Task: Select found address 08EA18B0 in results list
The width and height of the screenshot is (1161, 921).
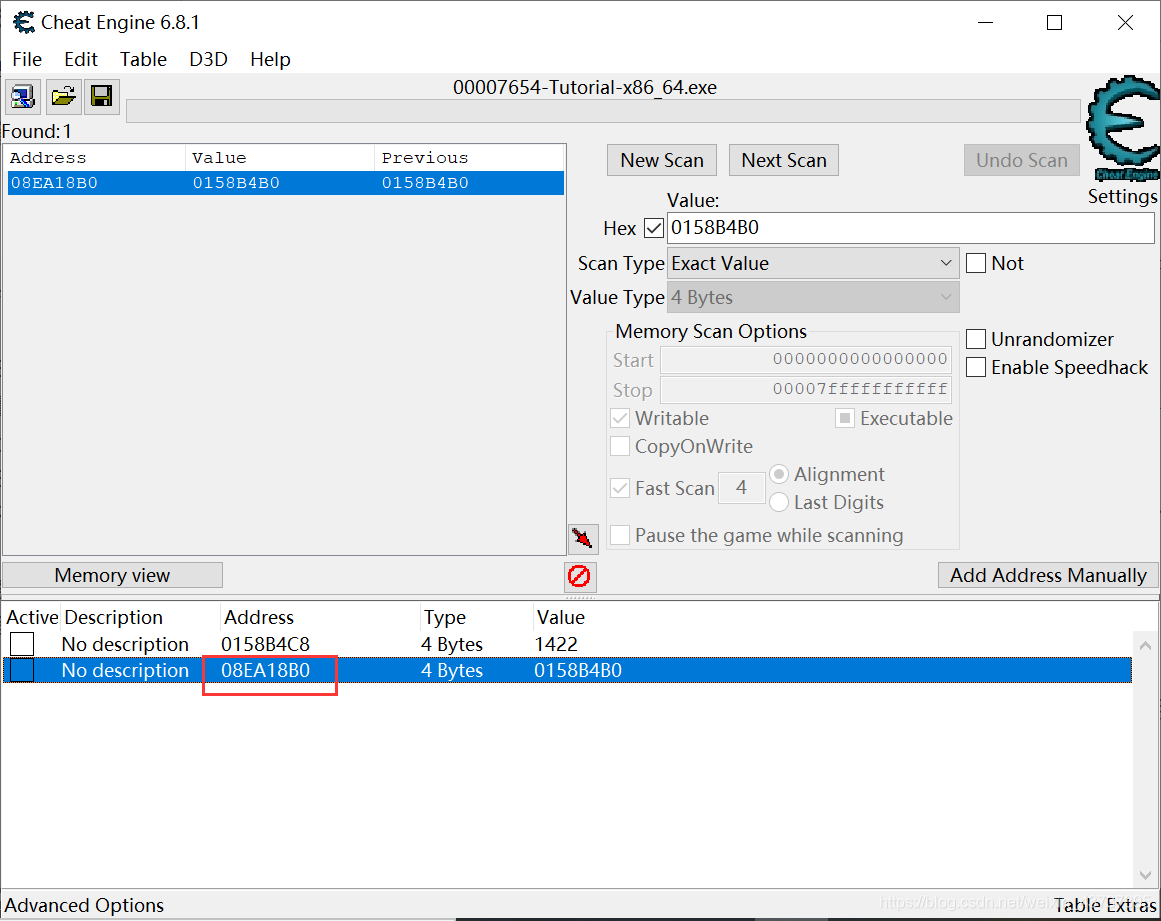Action: pos(286,183)
